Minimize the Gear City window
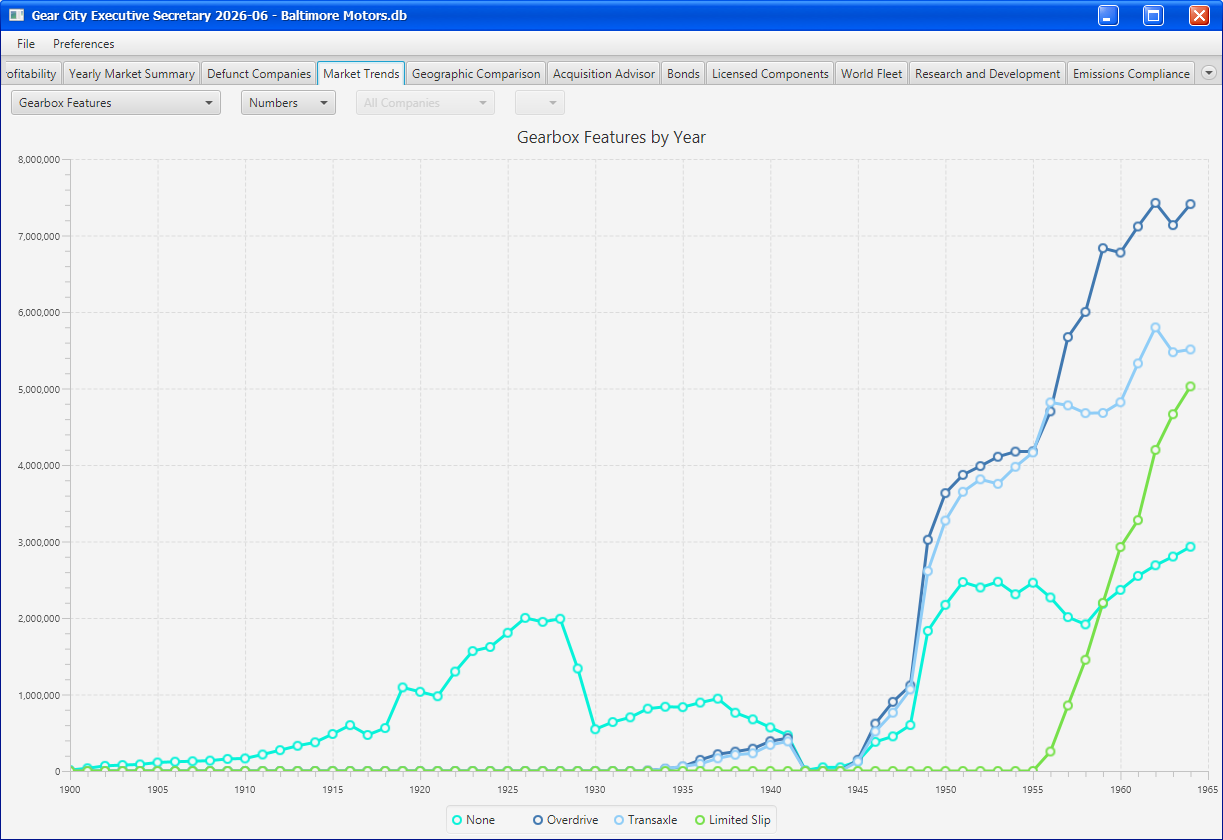Viewport: 1223px width, 840px height. (x=1108, y=15)
